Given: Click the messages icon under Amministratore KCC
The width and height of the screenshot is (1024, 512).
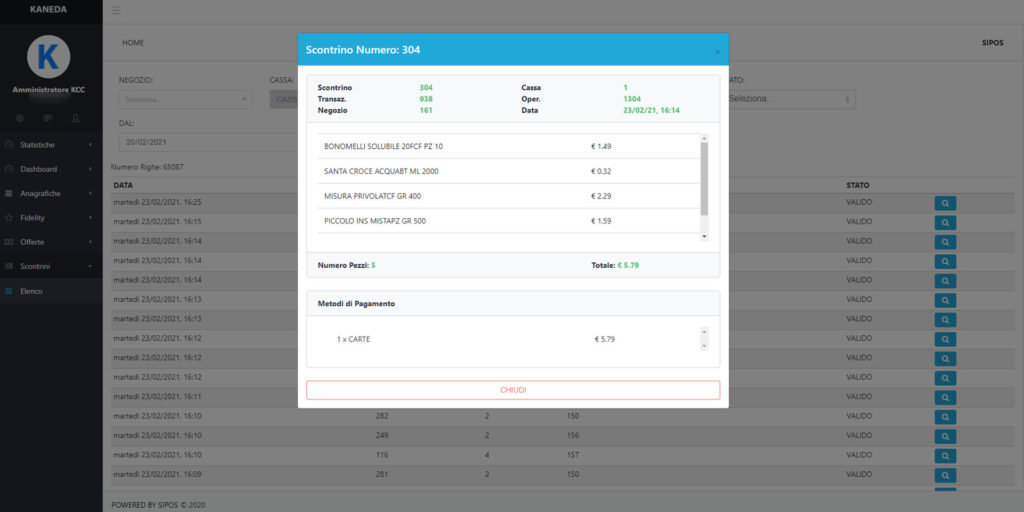Looking at the screenshot, I should [48, 118].
